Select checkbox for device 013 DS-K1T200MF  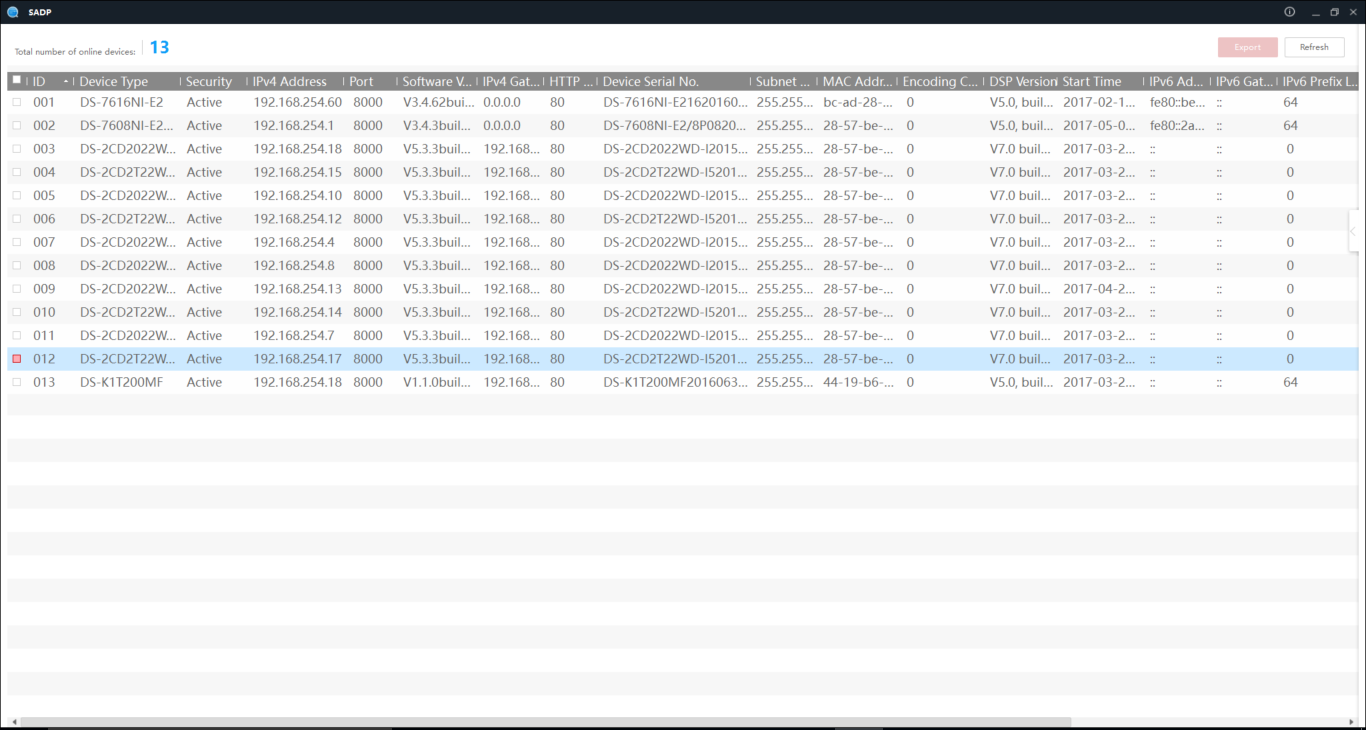[x=16, y=382]
